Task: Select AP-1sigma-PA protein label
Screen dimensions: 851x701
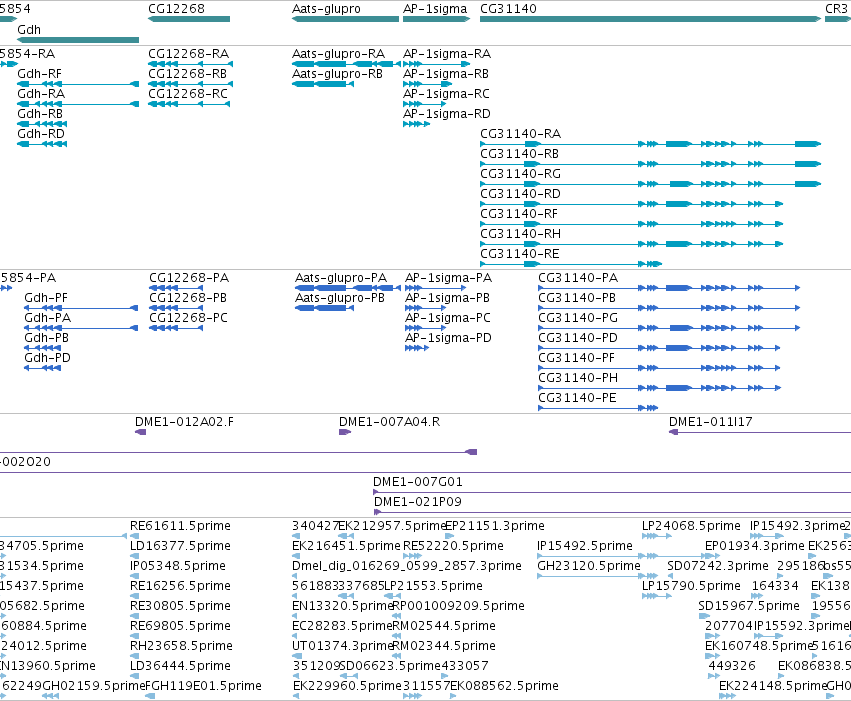Action: click(448, 278)
